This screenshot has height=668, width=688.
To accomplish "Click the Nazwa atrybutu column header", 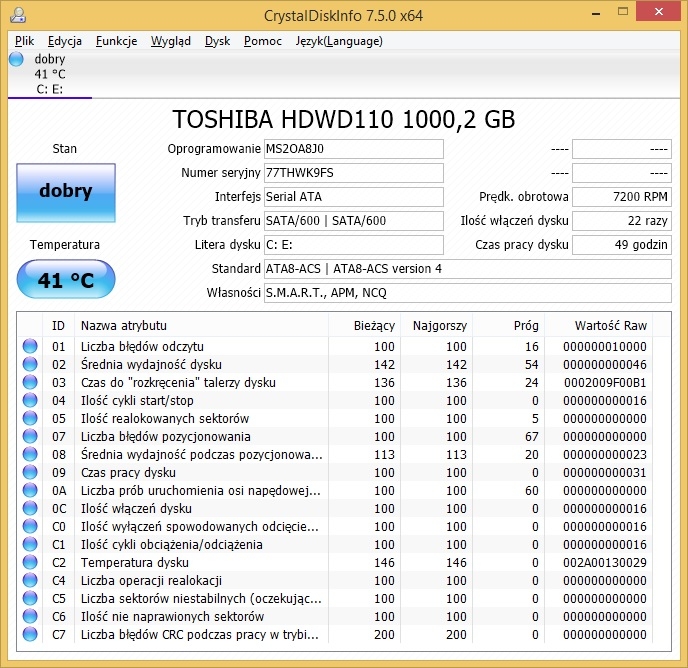I will [201, 325].
